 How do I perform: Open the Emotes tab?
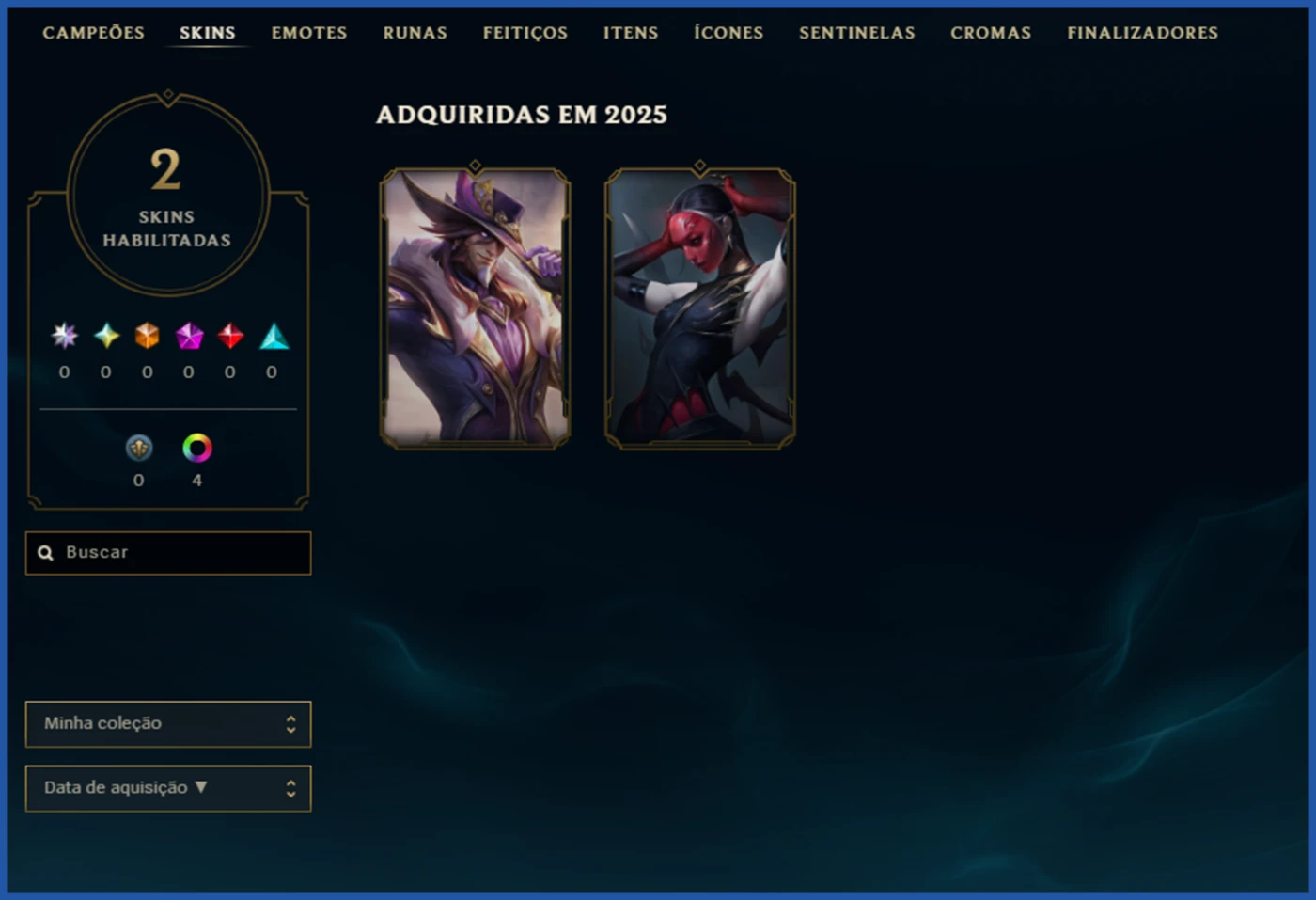coord(309,33)
